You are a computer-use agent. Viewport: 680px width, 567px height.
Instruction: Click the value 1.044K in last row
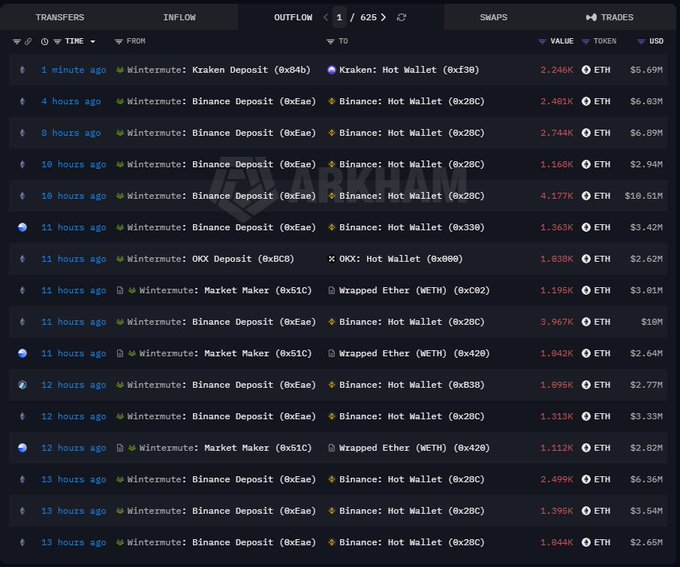tap(556, 542)
